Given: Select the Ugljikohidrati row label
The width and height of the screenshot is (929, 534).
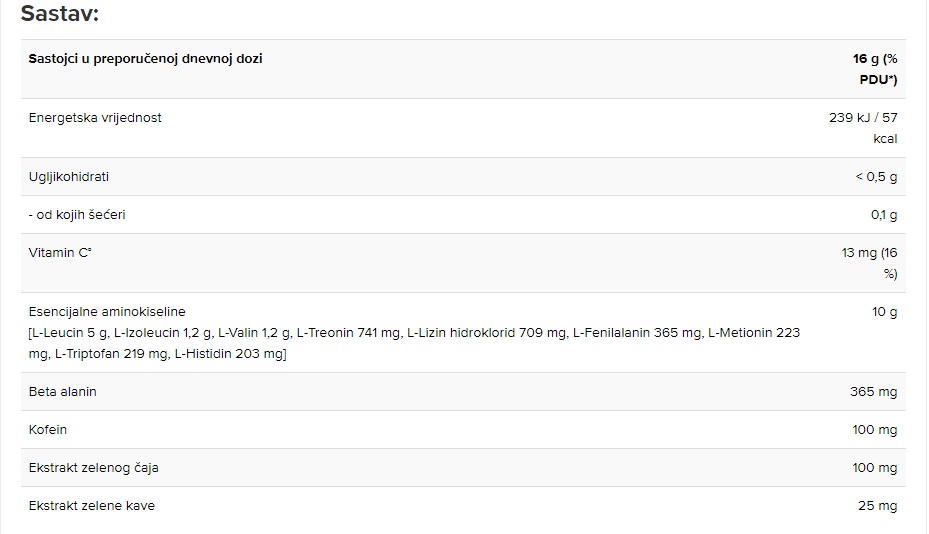Looking at the screenshot, I should tap(69, 177).
